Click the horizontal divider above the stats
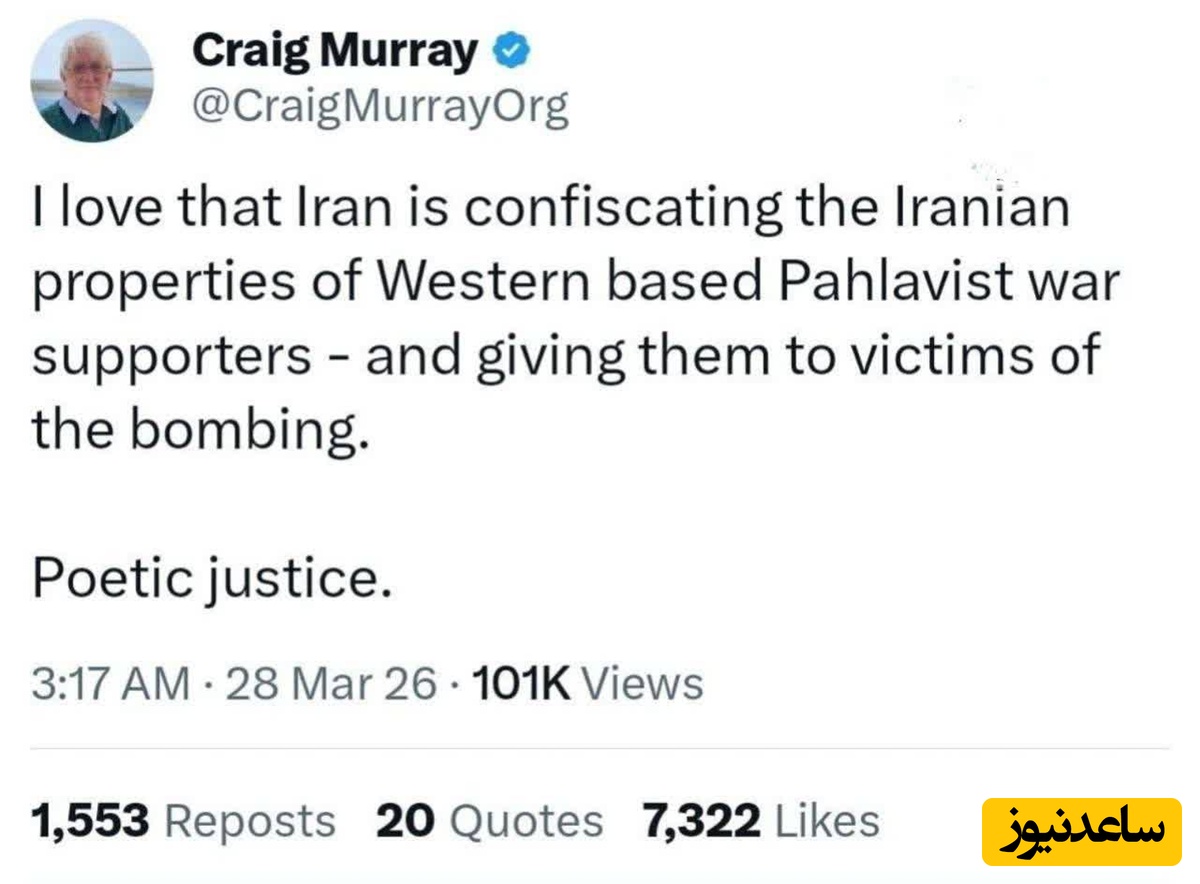The image size is (1200, 884). click(x=600, y=748)
